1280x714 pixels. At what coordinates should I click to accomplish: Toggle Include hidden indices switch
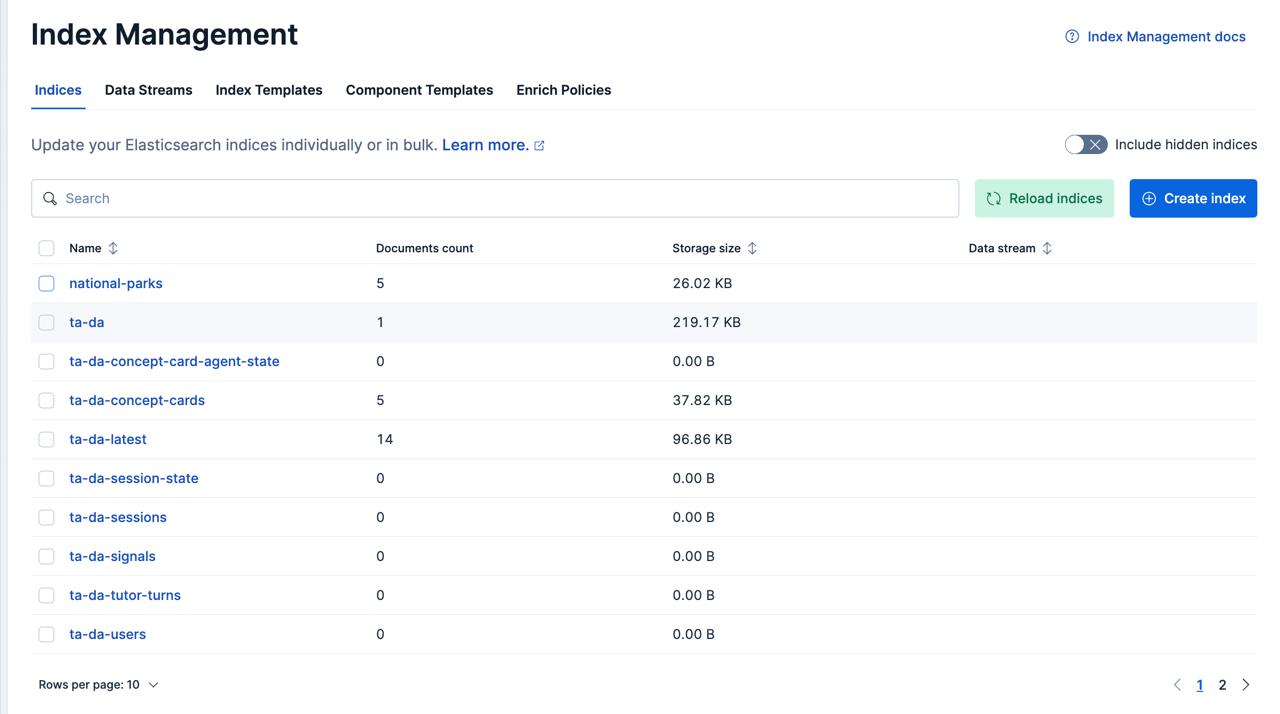click(1086, 145)
